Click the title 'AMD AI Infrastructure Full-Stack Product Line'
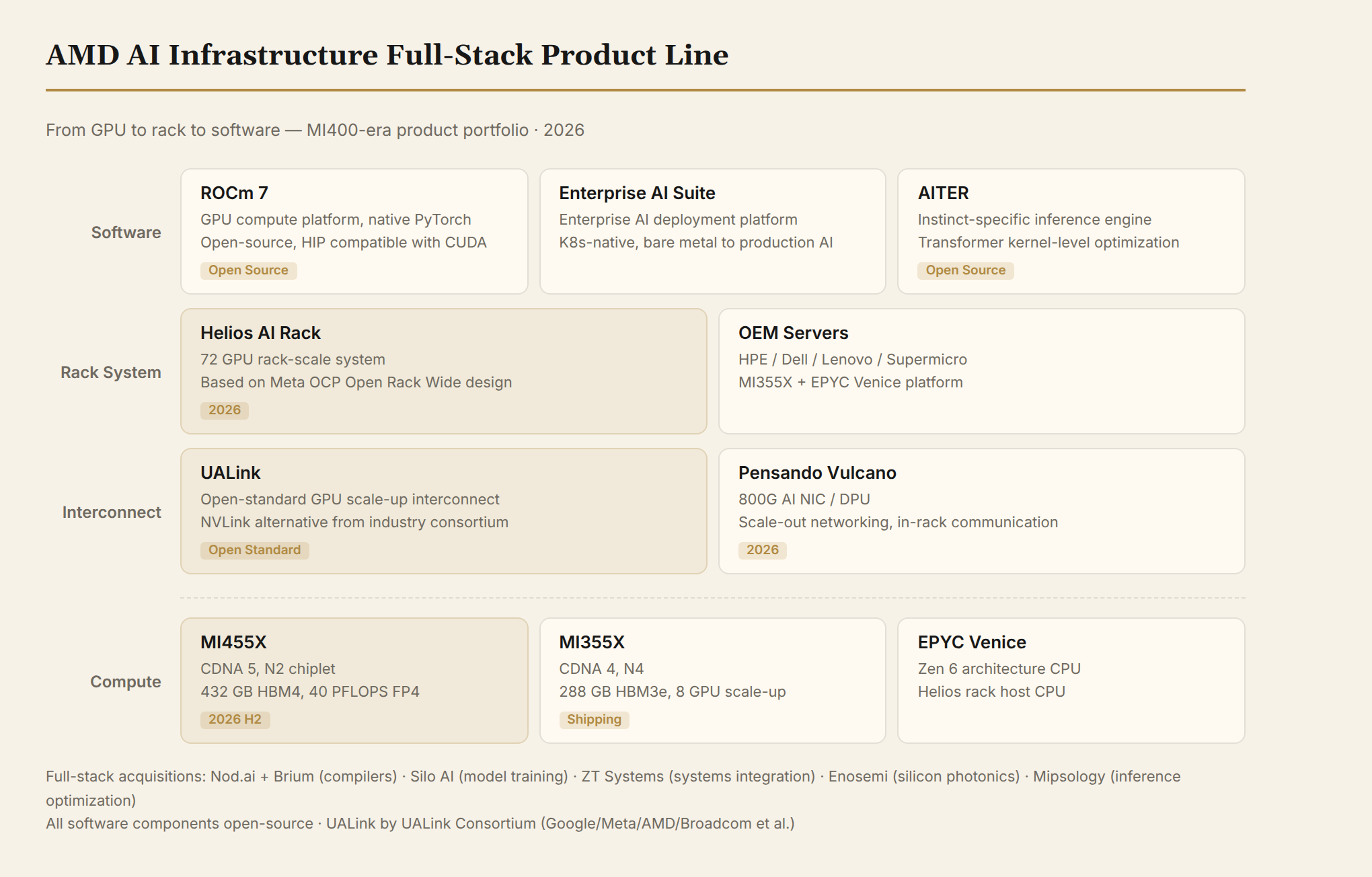The width and height of the screenshot is (1372, 877). (387, 55)
